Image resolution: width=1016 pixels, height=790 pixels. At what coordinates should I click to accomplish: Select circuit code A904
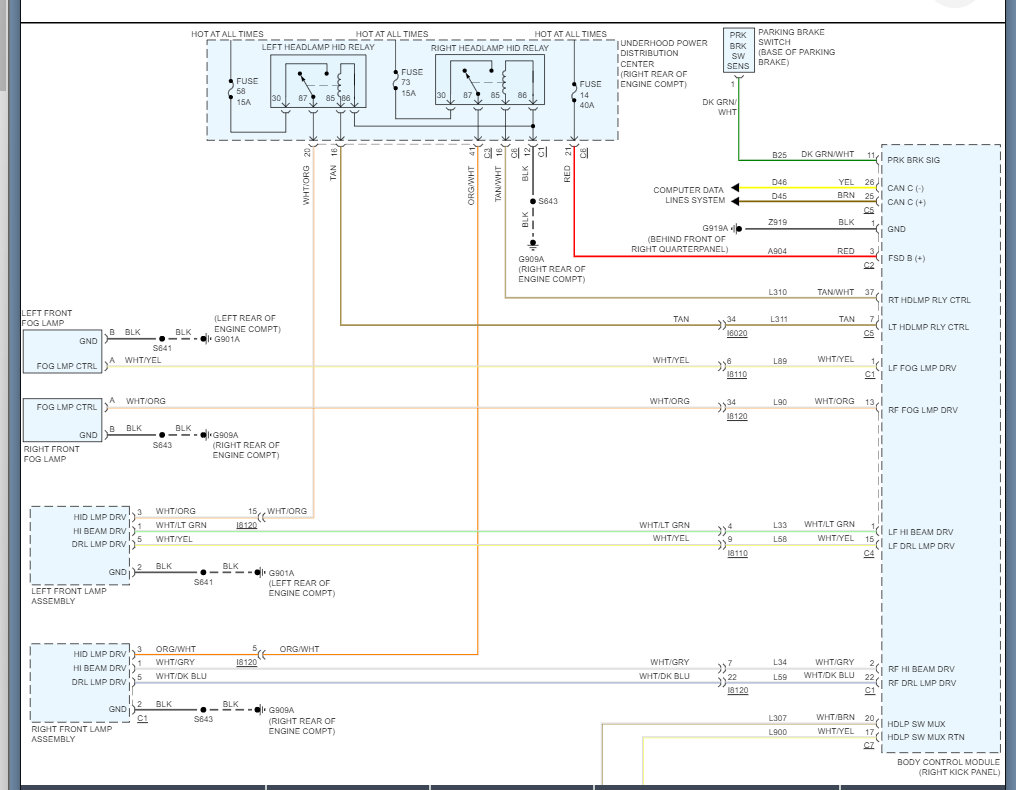coord(777,251)
